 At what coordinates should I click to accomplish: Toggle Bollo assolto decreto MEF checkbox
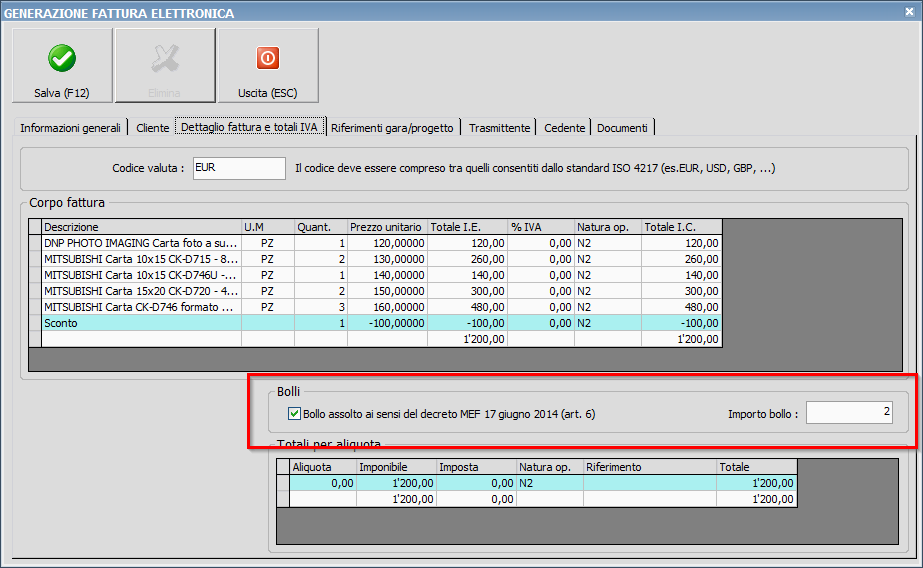(x=294, y=414)
